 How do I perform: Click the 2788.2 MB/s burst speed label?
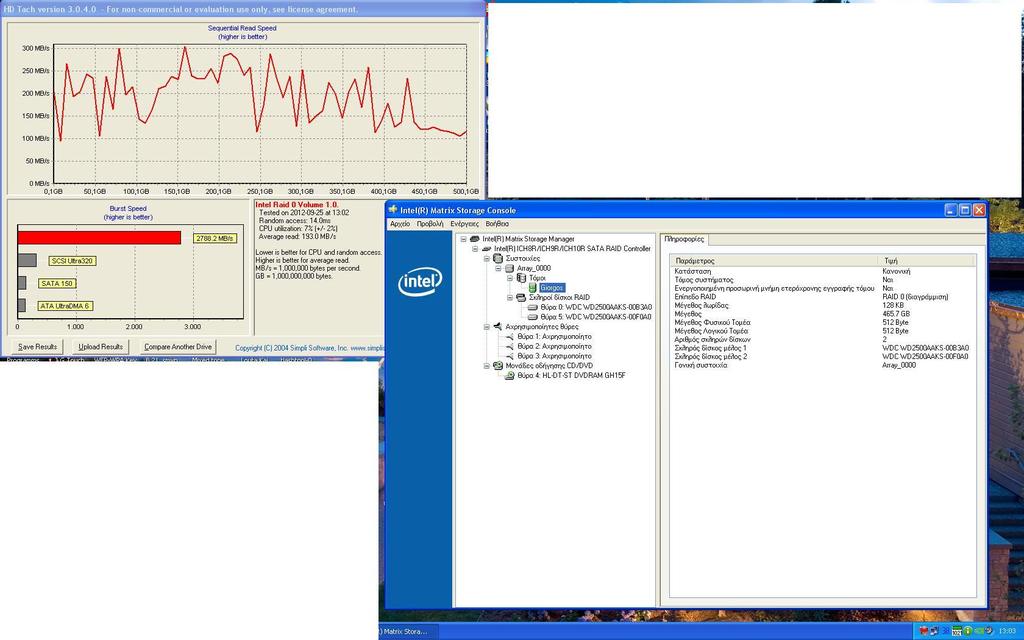215,238
